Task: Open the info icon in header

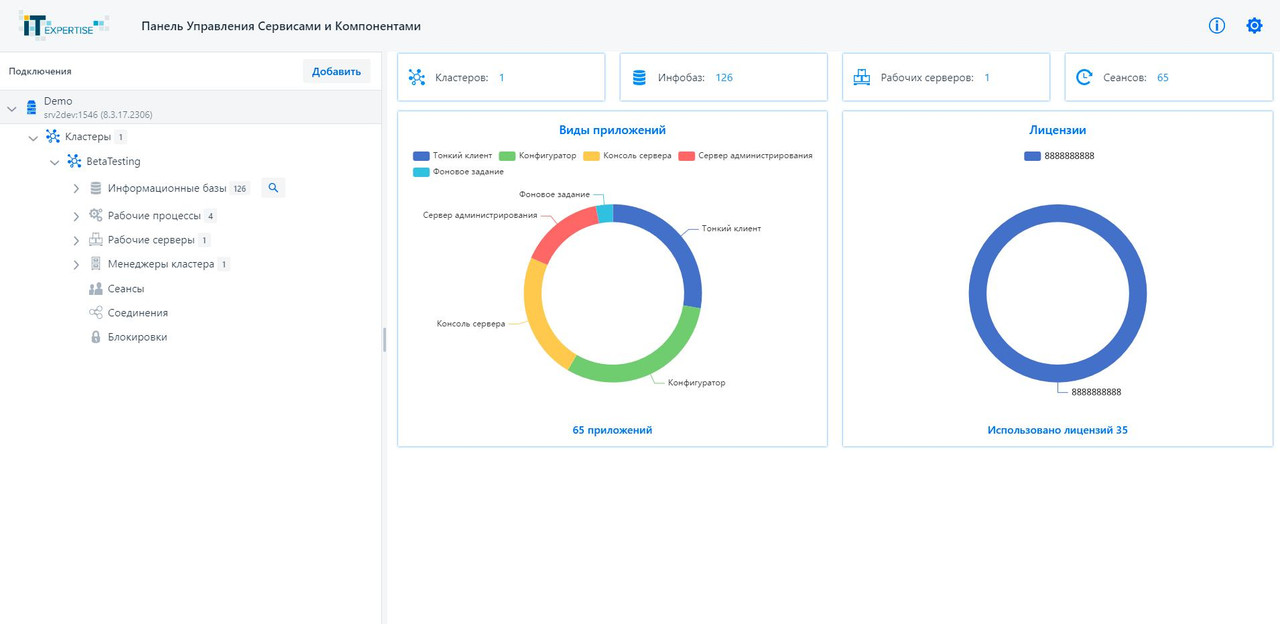Action: 1217,26
